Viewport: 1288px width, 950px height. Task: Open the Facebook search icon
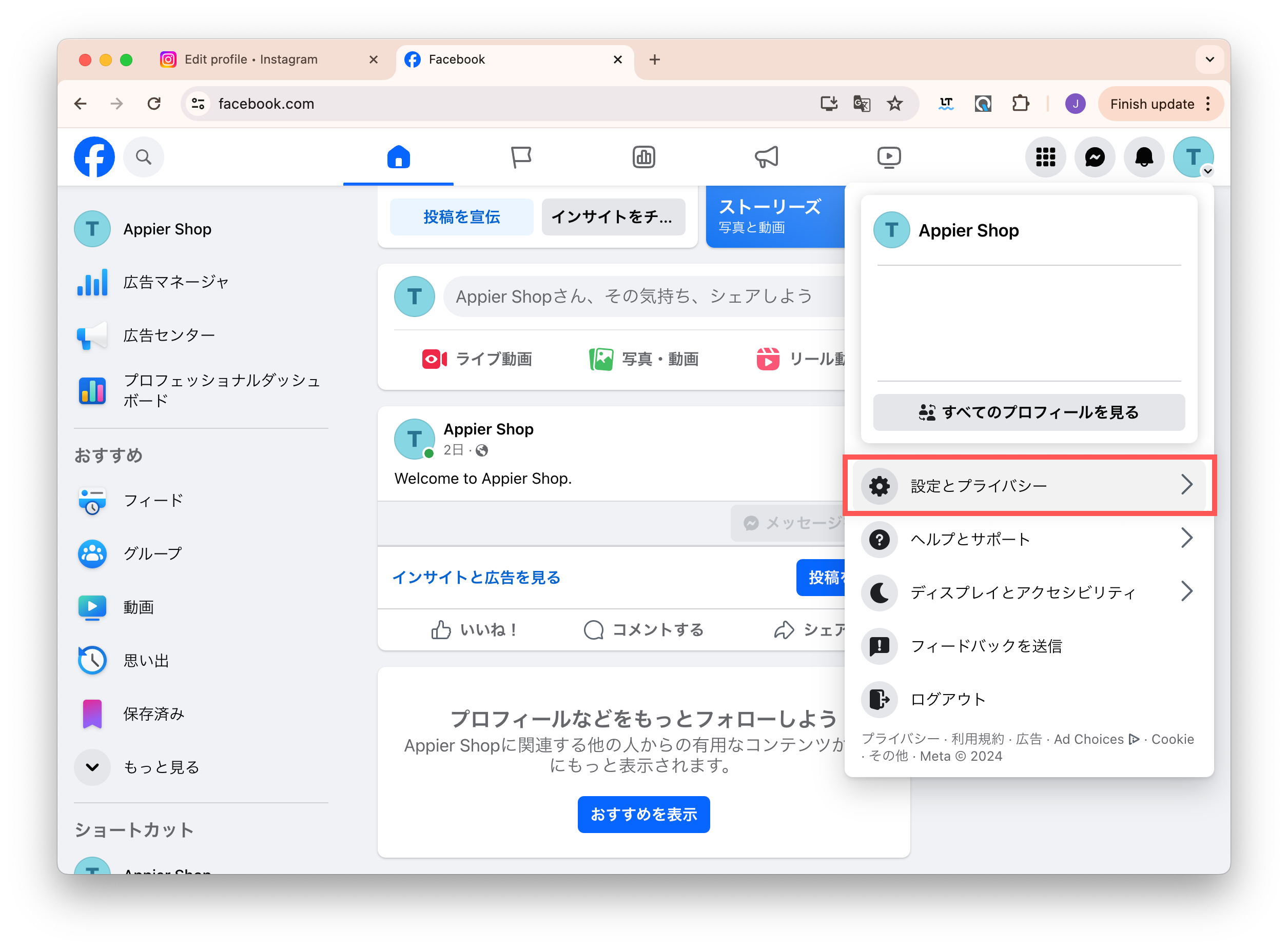pyautogui.click(x=144, y=157)
